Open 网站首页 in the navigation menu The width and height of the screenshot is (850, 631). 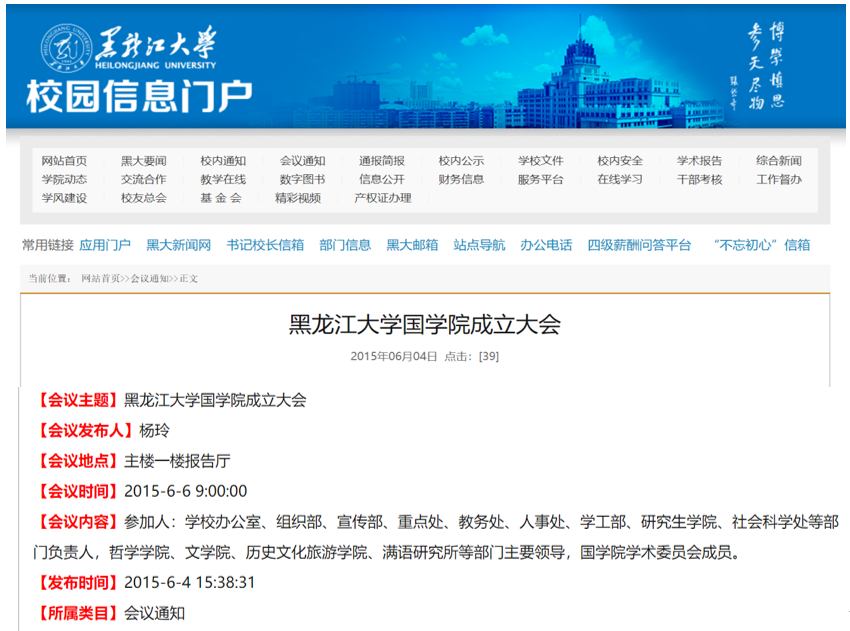65,161
